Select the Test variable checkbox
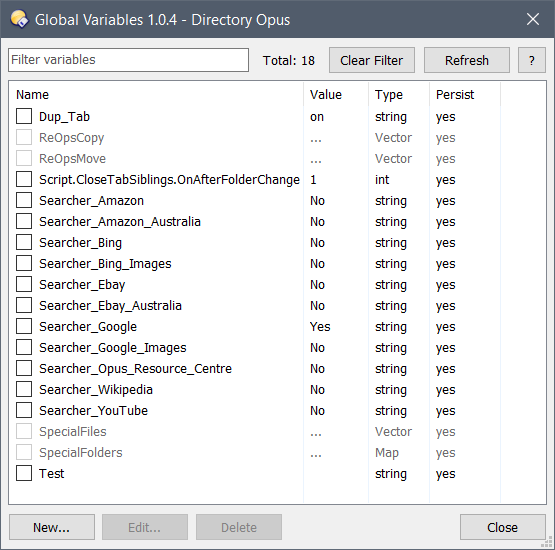Screen dimensions: 555x550 pyautogui.click(x=24, y=473)
